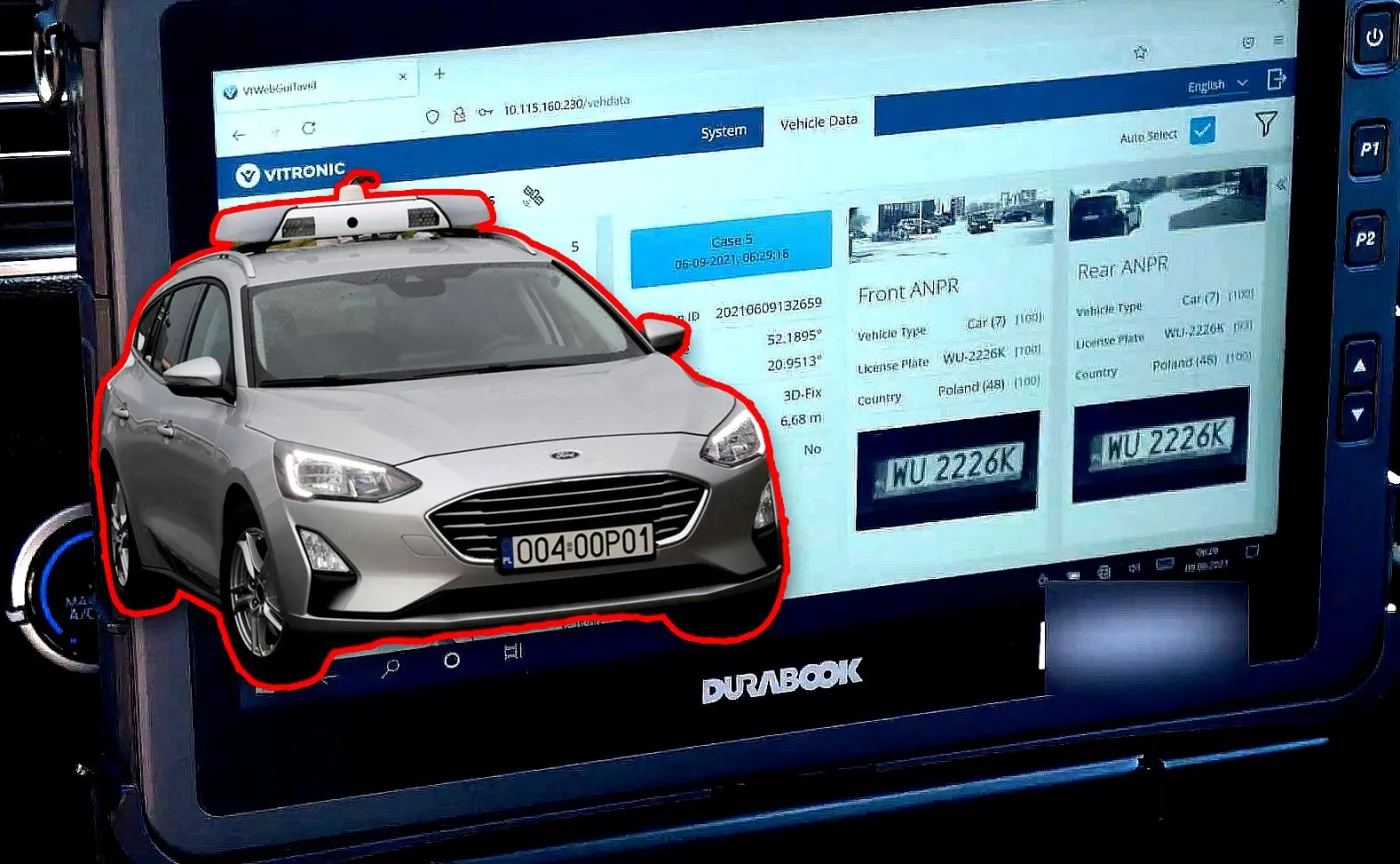The height and width of the screenshot is (864, 1400).
Task: Click the volume icon in the system tray
Action: point(1133,567)
